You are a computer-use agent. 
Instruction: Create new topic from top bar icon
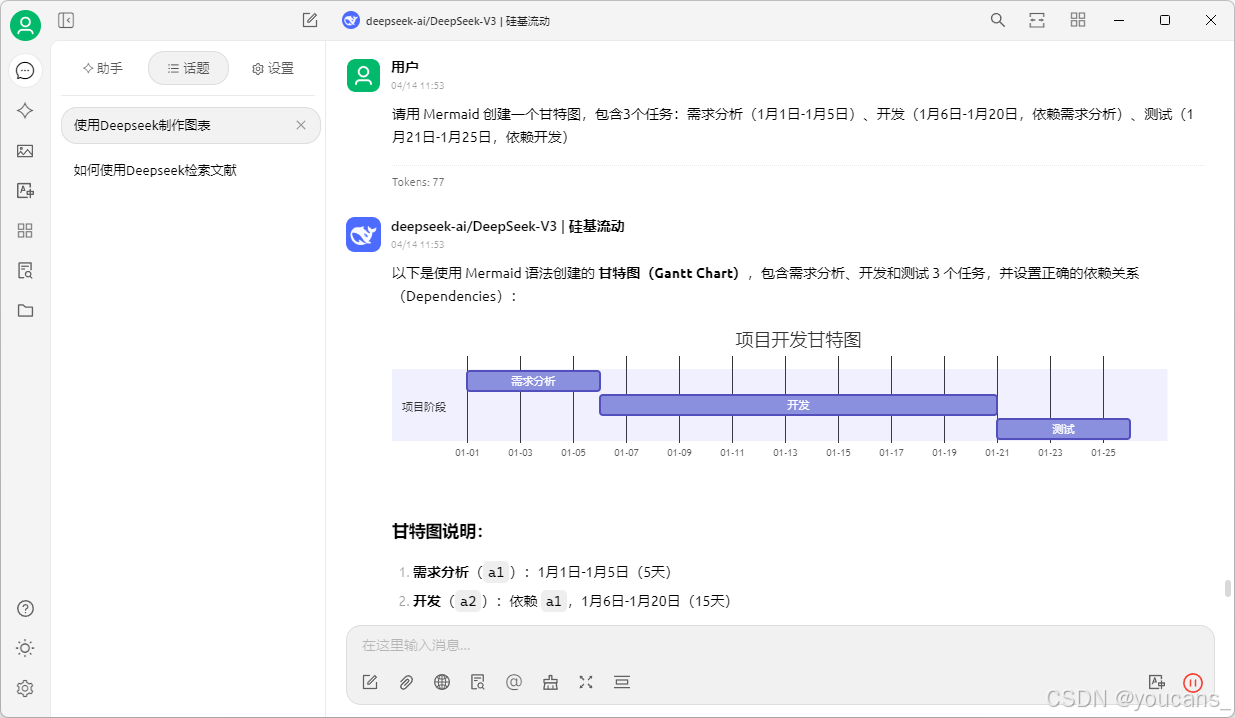pyautogui.click(x=310, y=20)
